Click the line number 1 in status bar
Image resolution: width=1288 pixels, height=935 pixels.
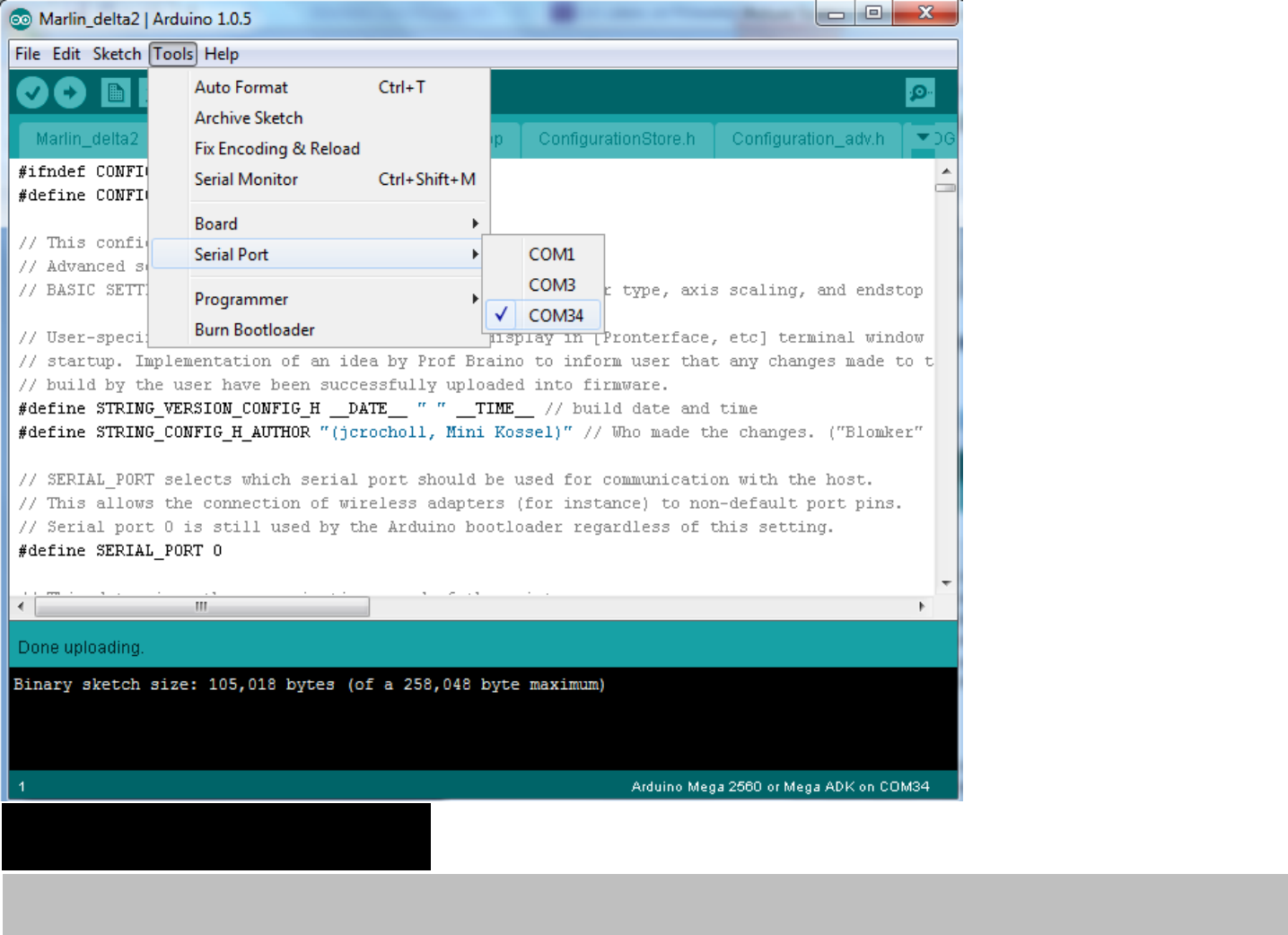pyautogui.click(x=22, y=787)
